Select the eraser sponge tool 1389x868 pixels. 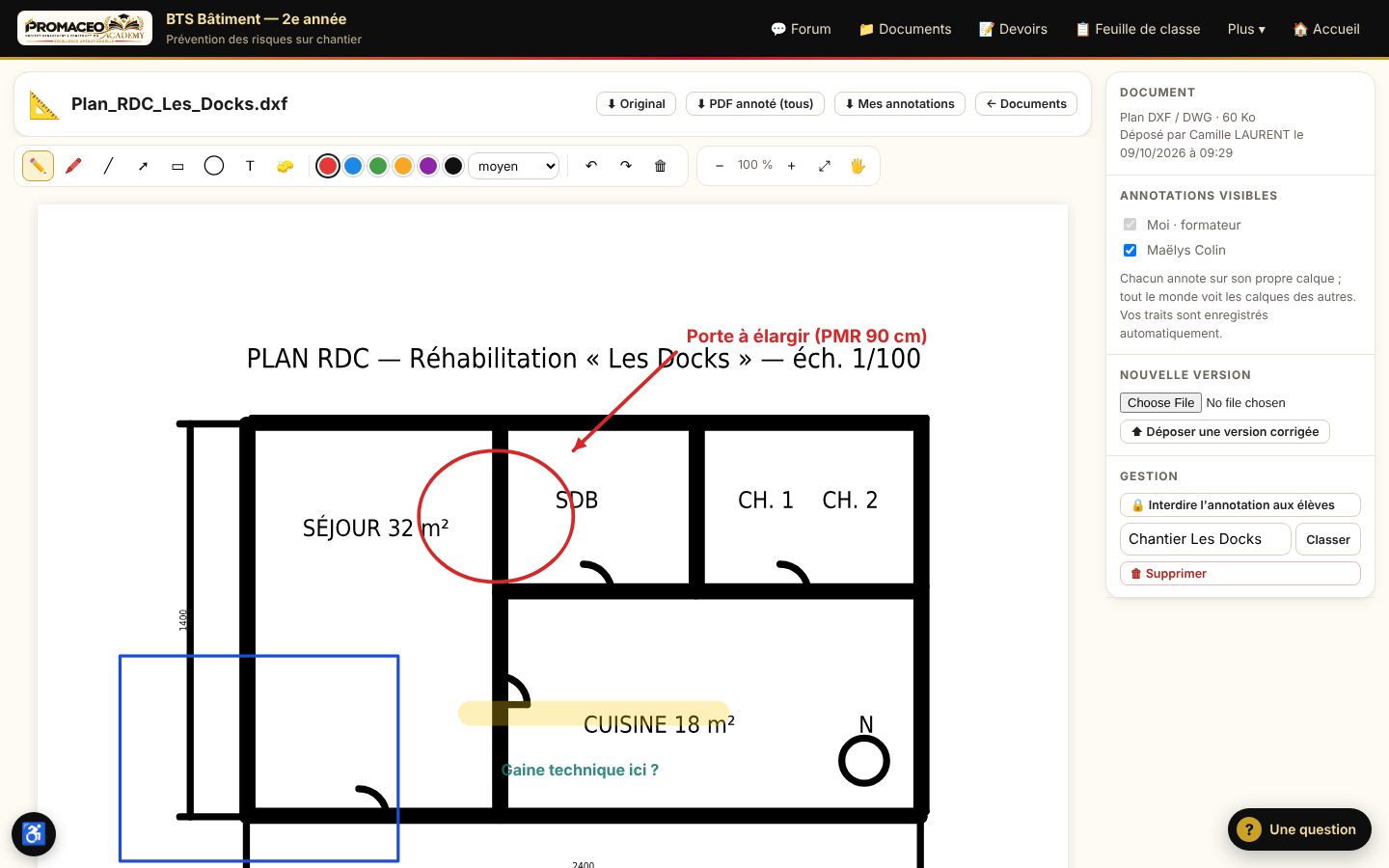tap(285, 166)
